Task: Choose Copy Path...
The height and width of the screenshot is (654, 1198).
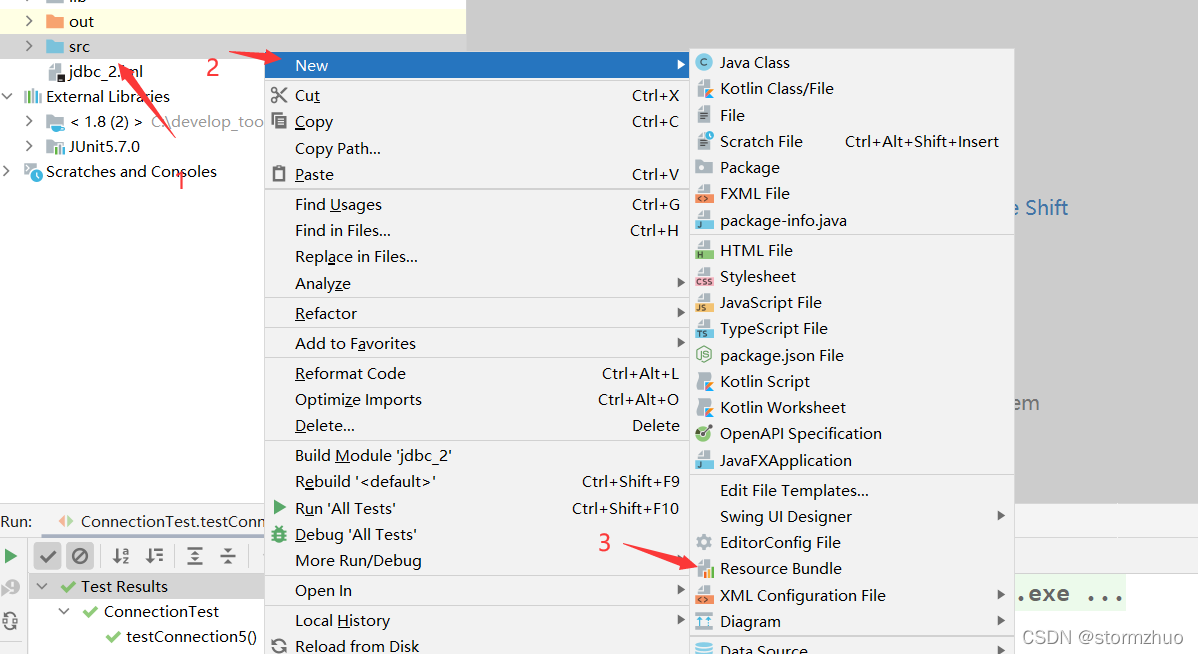Action: tap(477, 148)
